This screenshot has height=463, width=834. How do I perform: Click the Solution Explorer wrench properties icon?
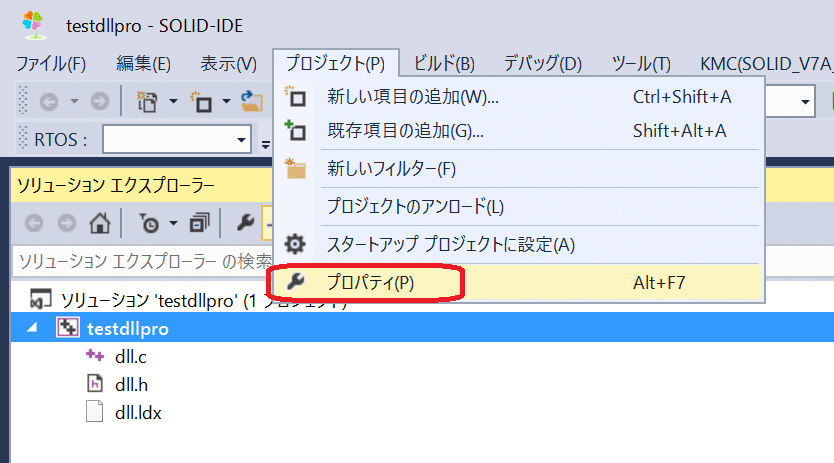click(245, 222)
